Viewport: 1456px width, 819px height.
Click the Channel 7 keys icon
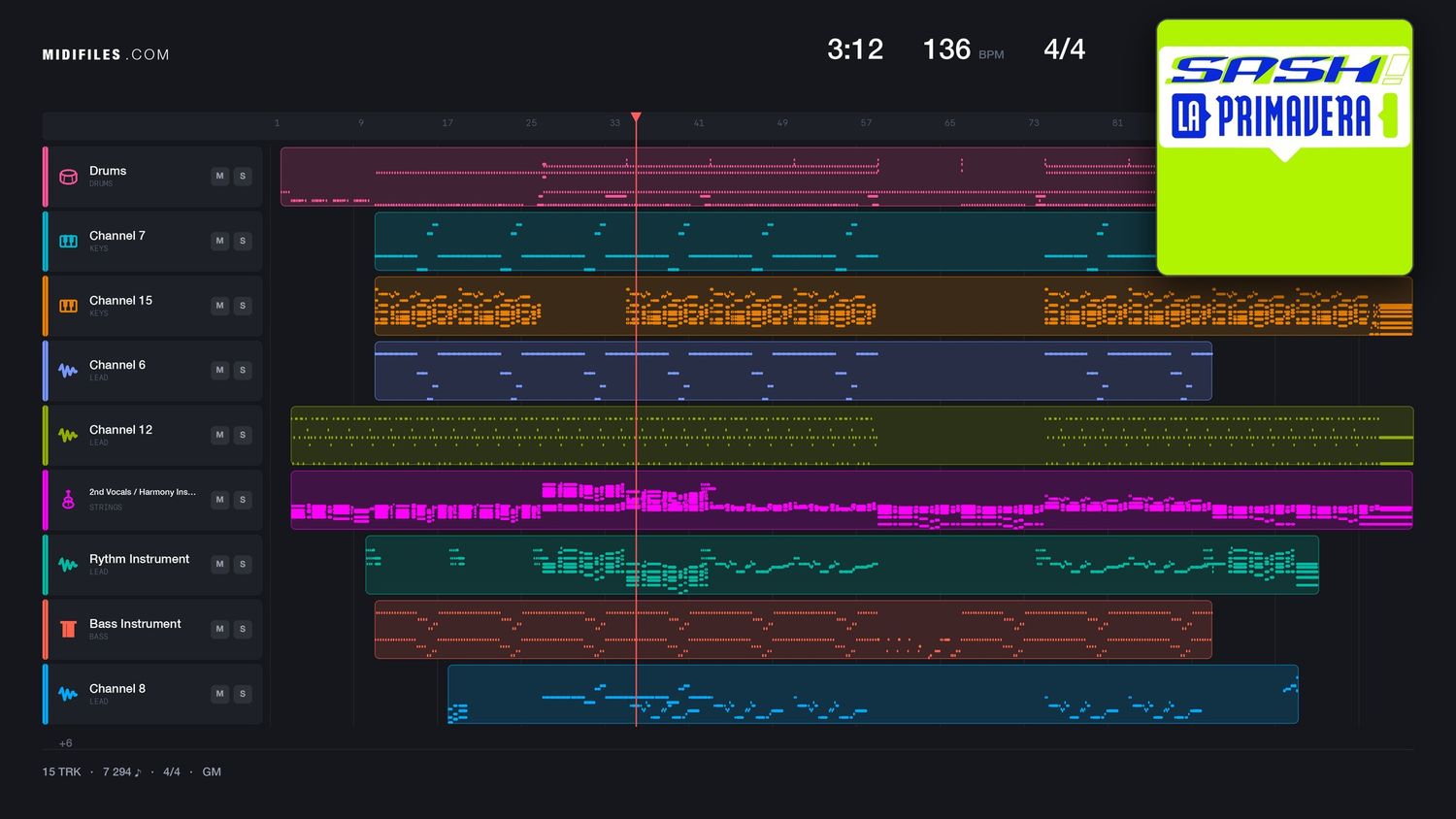click(68, 241)
